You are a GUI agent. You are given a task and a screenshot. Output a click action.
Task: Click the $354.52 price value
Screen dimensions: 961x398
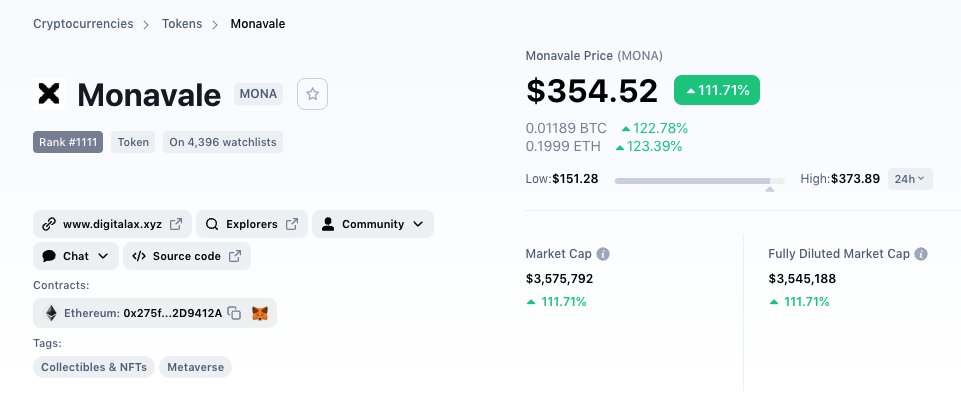coord(592,91)
